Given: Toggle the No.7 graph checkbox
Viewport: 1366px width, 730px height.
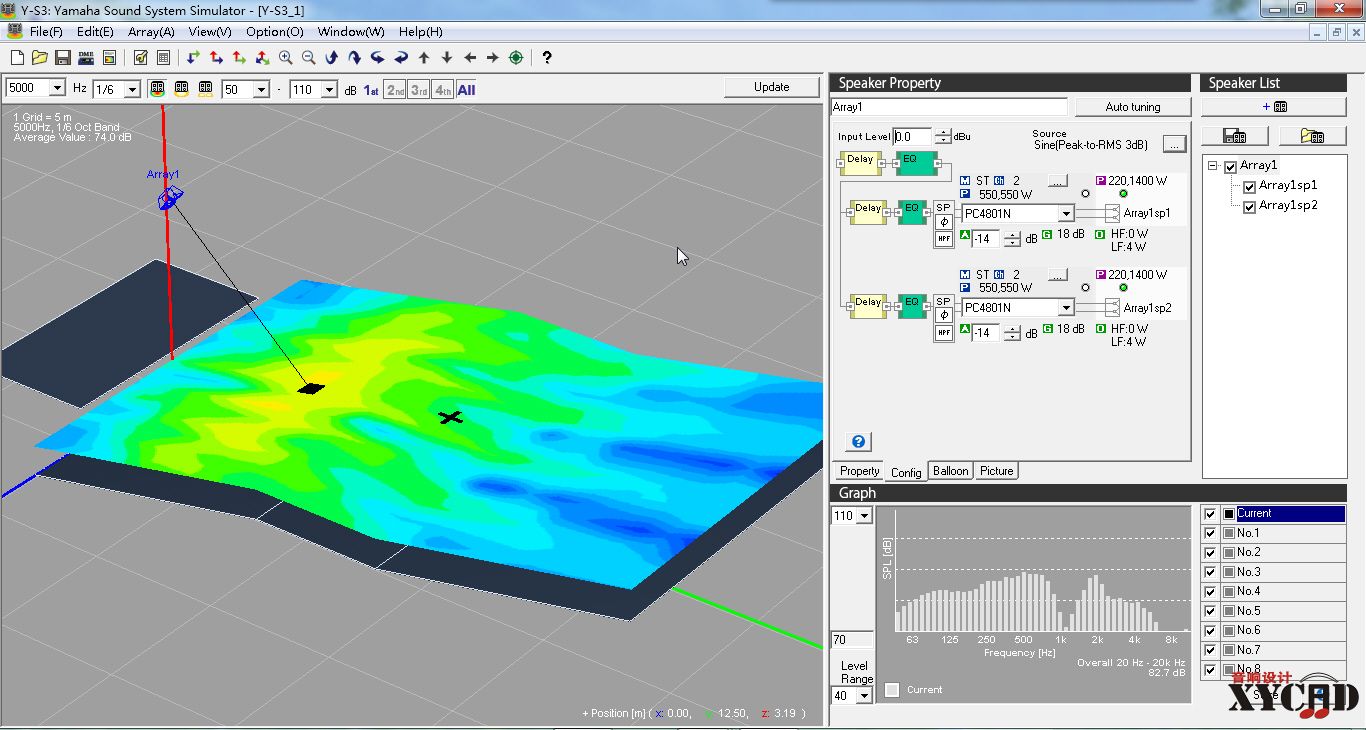Looking at the screenshot, I should tap(1210, 650).
